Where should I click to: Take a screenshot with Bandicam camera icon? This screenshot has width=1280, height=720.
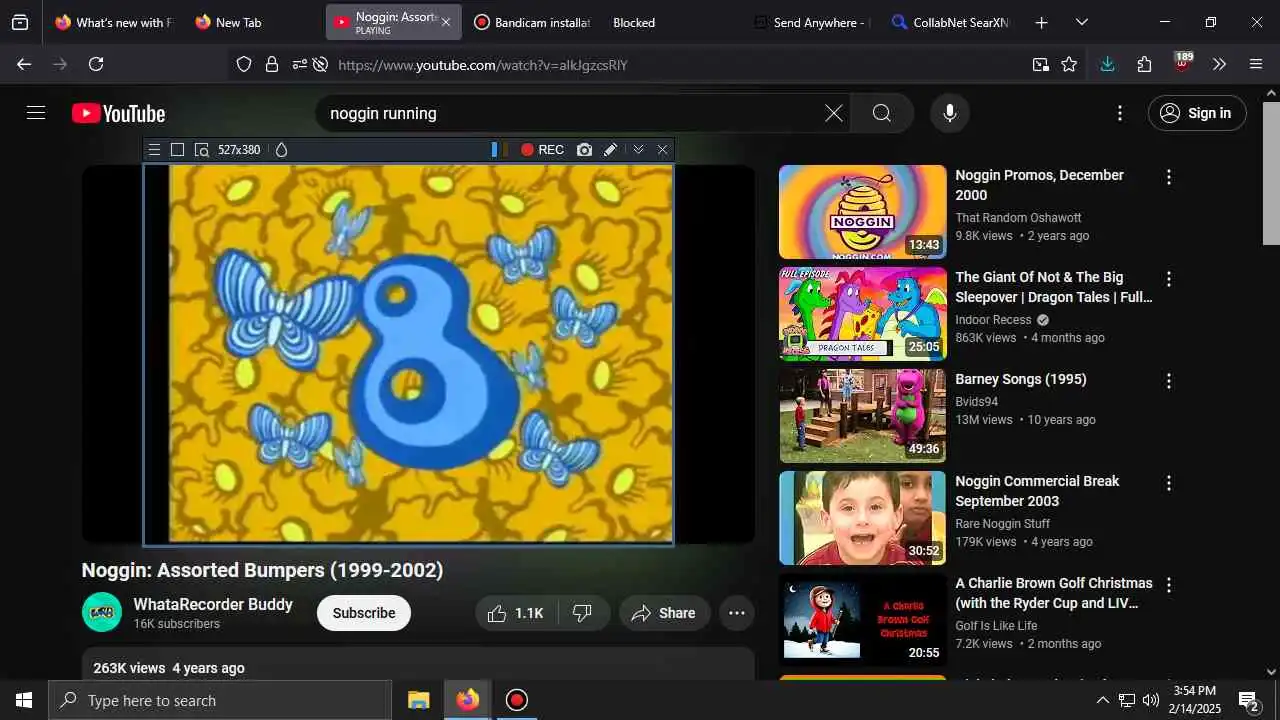pos(584,150)
